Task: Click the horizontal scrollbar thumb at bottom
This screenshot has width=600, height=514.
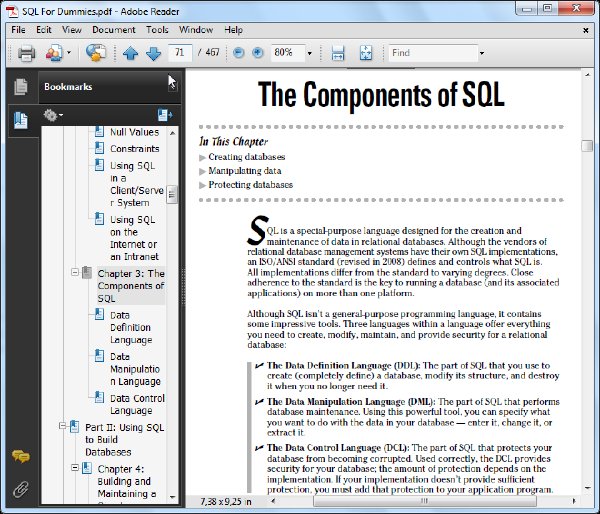Action: [425, 501]
